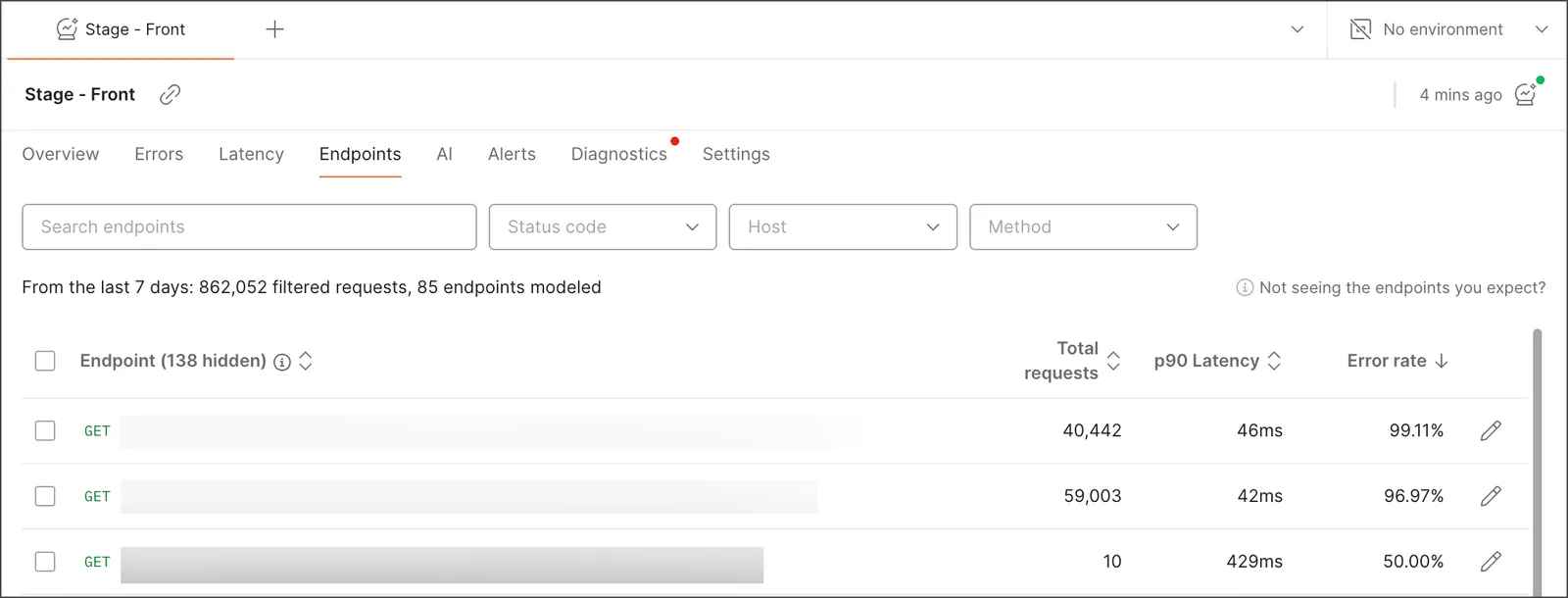Click the 50.00% error rate value
Screen dimensions: 1568x598
(x=1413, y=562)
